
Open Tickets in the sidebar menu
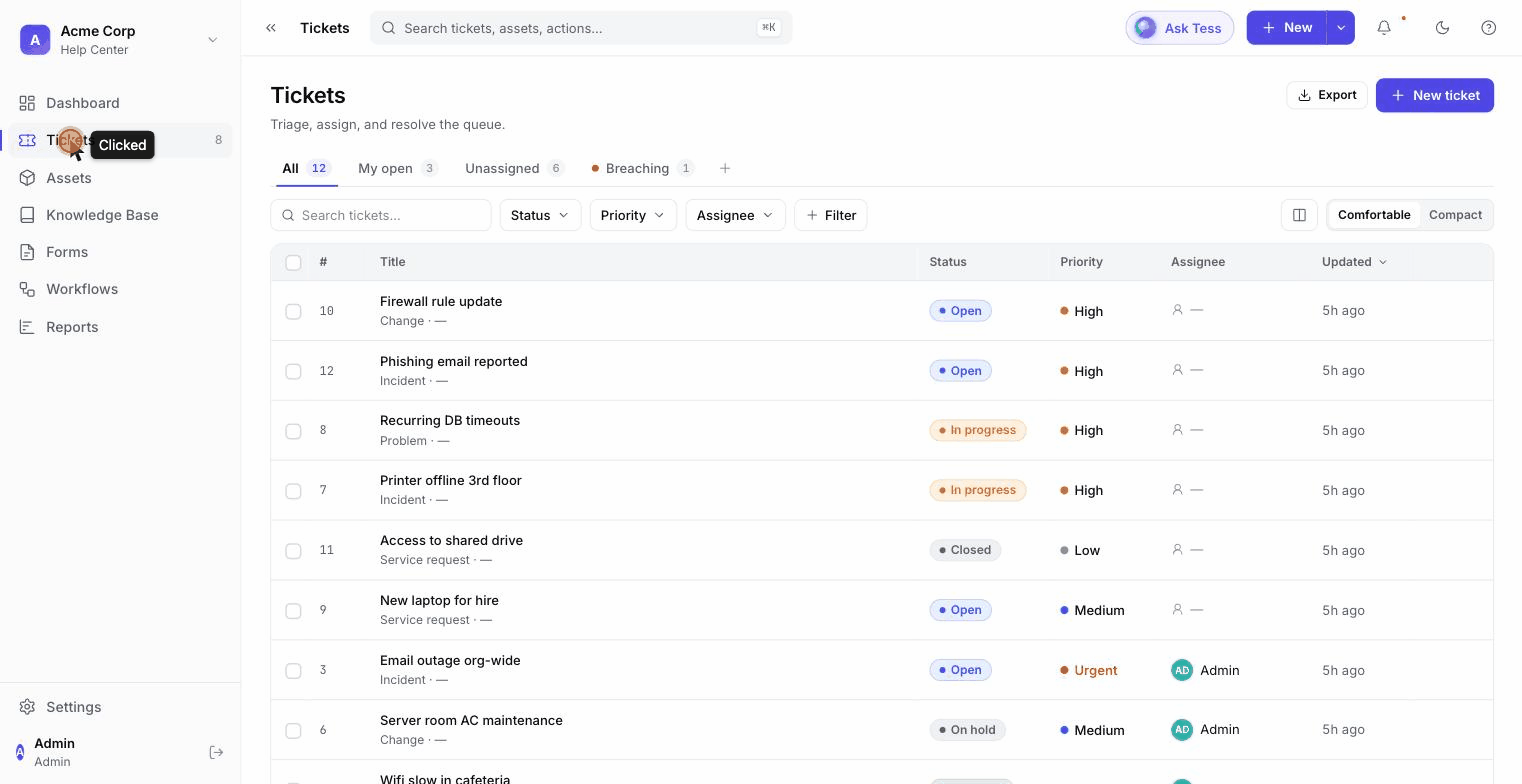pyautogui.click(x=120, y=140)
